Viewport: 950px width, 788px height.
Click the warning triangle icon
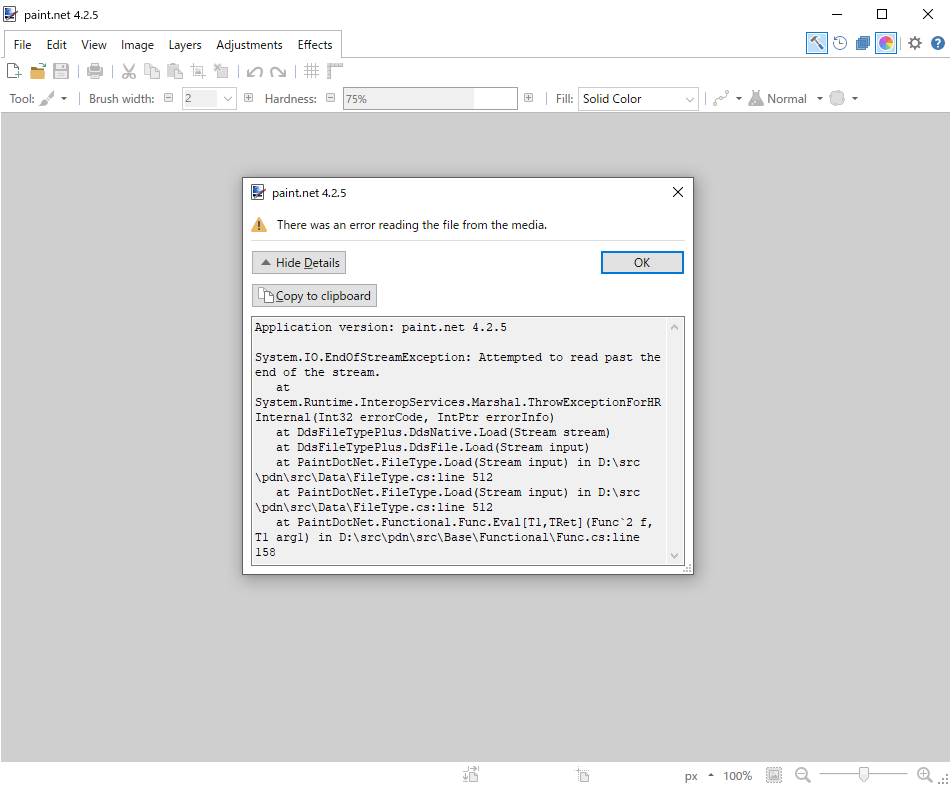pos(259,225)
